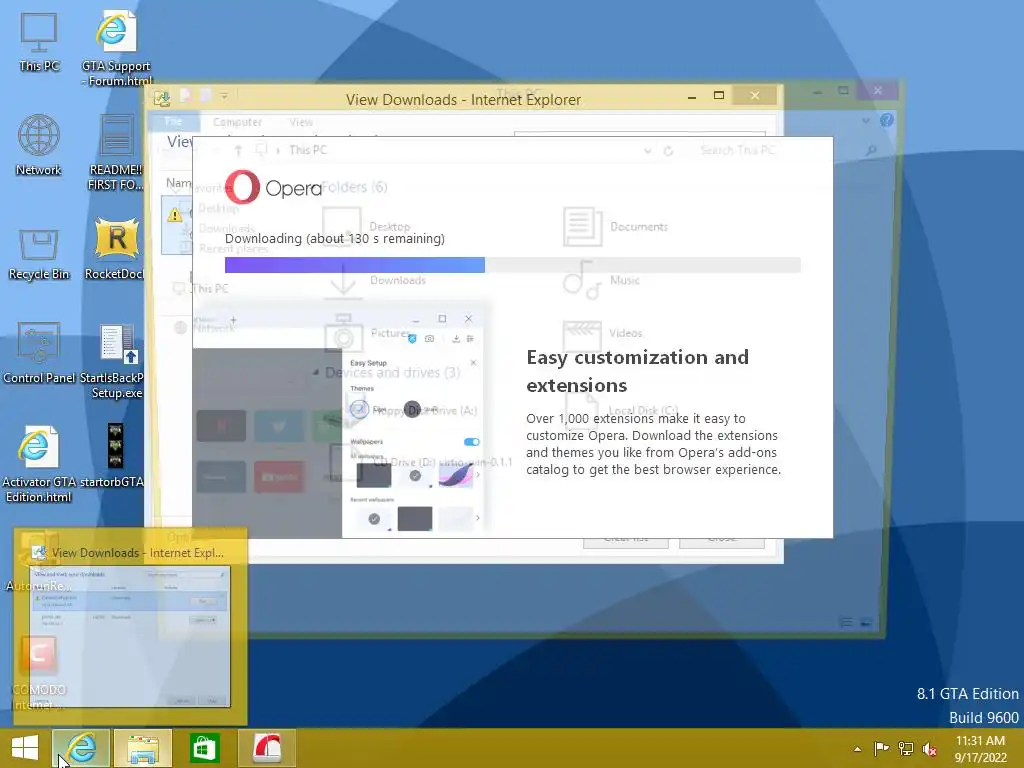Open GTA Support Forum.html desktop icon
This screenshot has width=1024, height=768.
[x=116, y=47]
